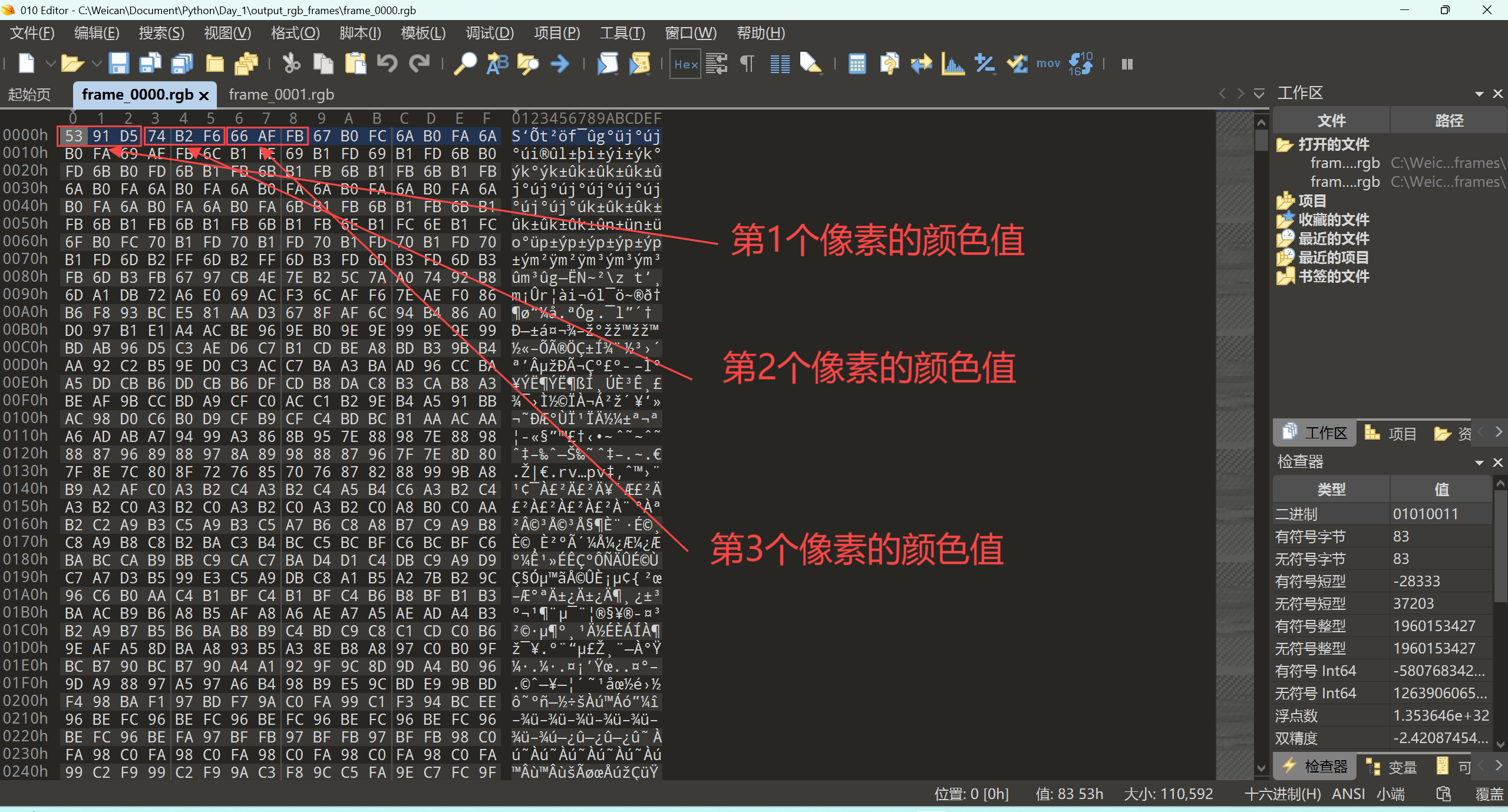This screenshot has height=812, width=1508.
Task: Select hex byte 53 at offset 0000h
Action: point(74,136)
